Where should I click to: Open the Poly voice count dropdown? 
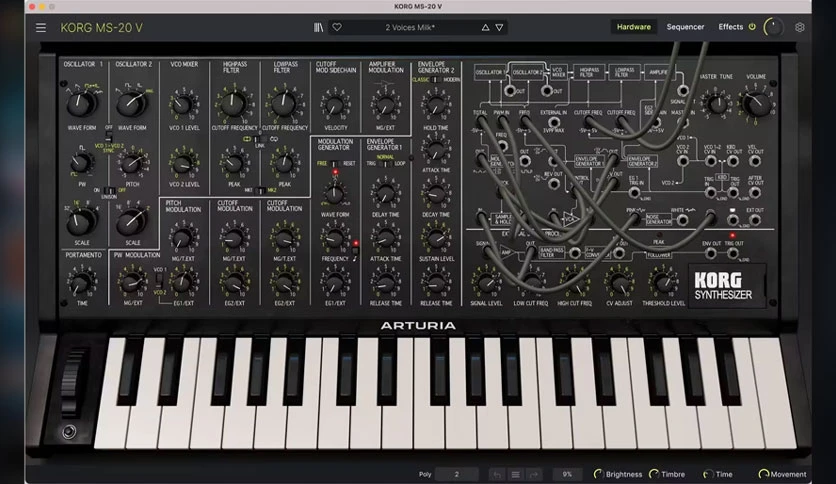pos(456,474)
